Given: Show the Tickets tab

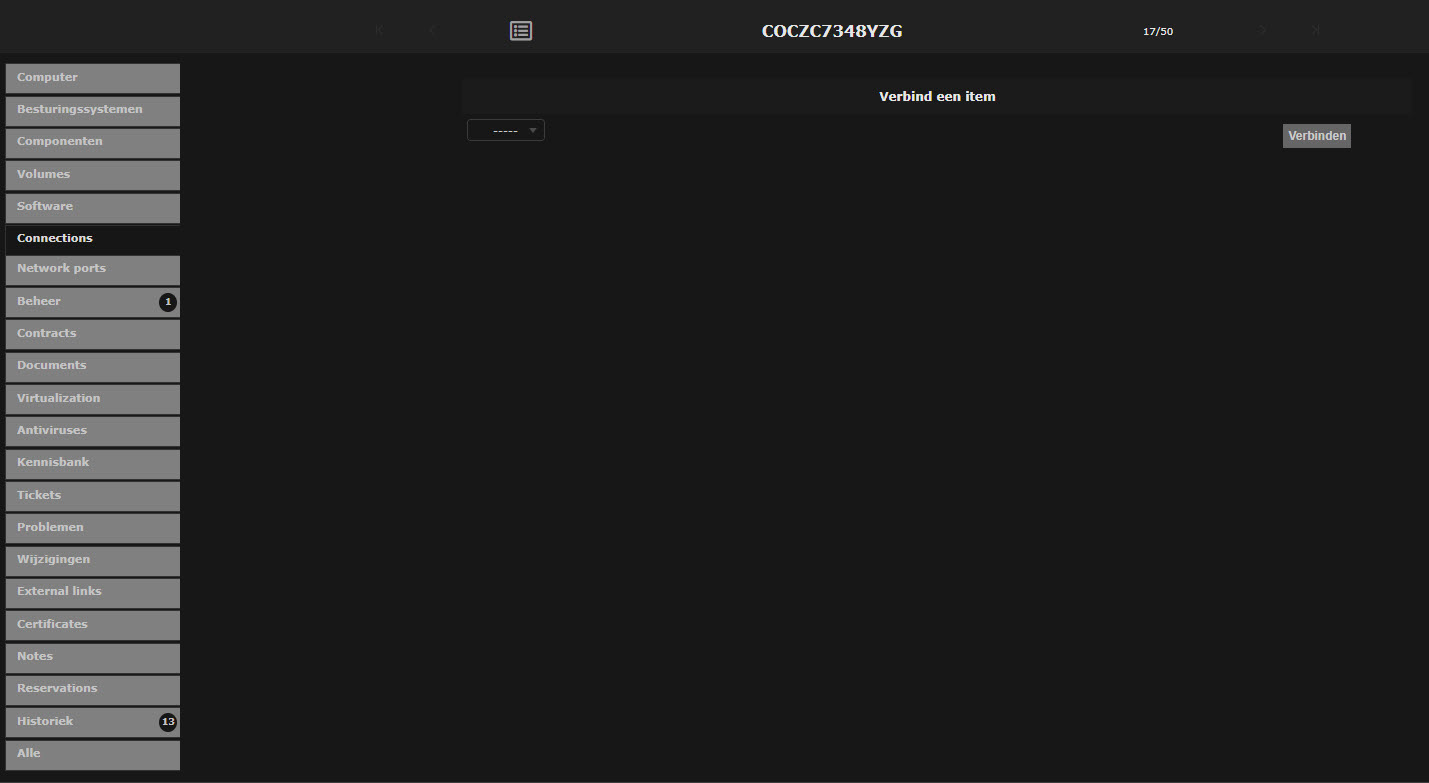Looking at the screenshot, I should [x=93, y=496].
